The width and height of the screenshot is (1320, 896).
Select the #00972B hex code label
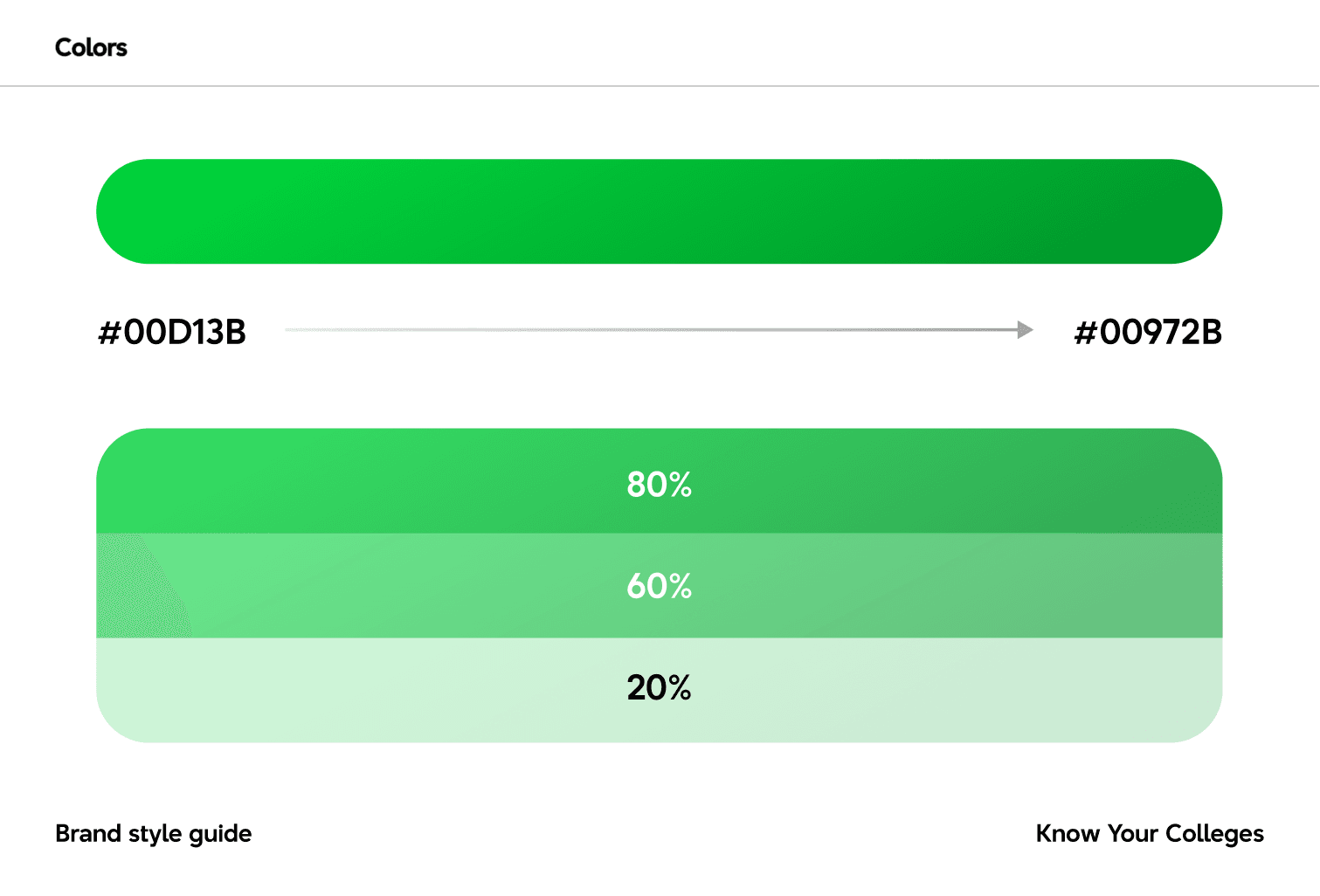tap(1148, 333)
